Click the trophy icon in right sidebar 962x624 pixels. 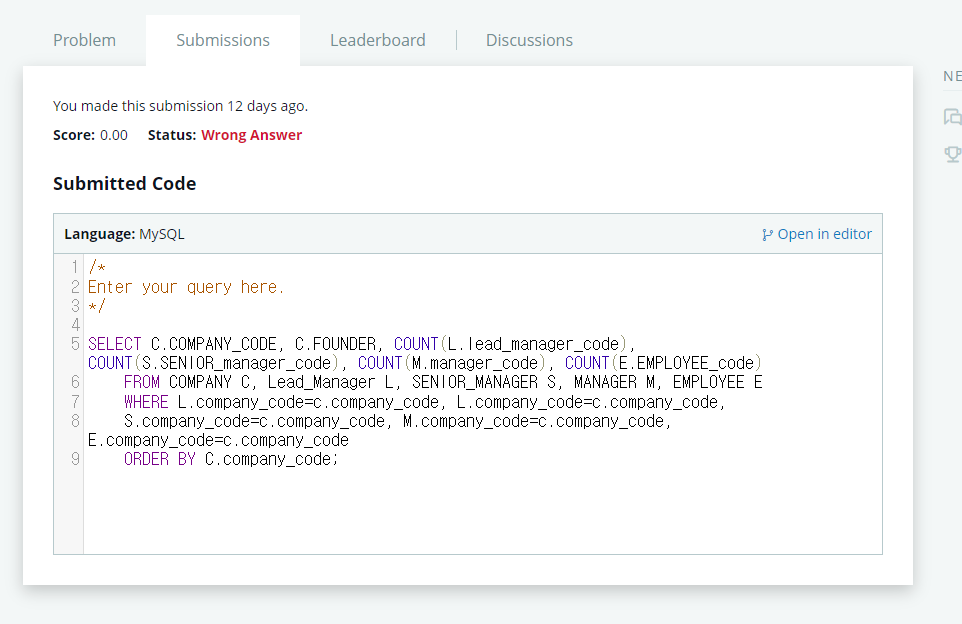952,153
